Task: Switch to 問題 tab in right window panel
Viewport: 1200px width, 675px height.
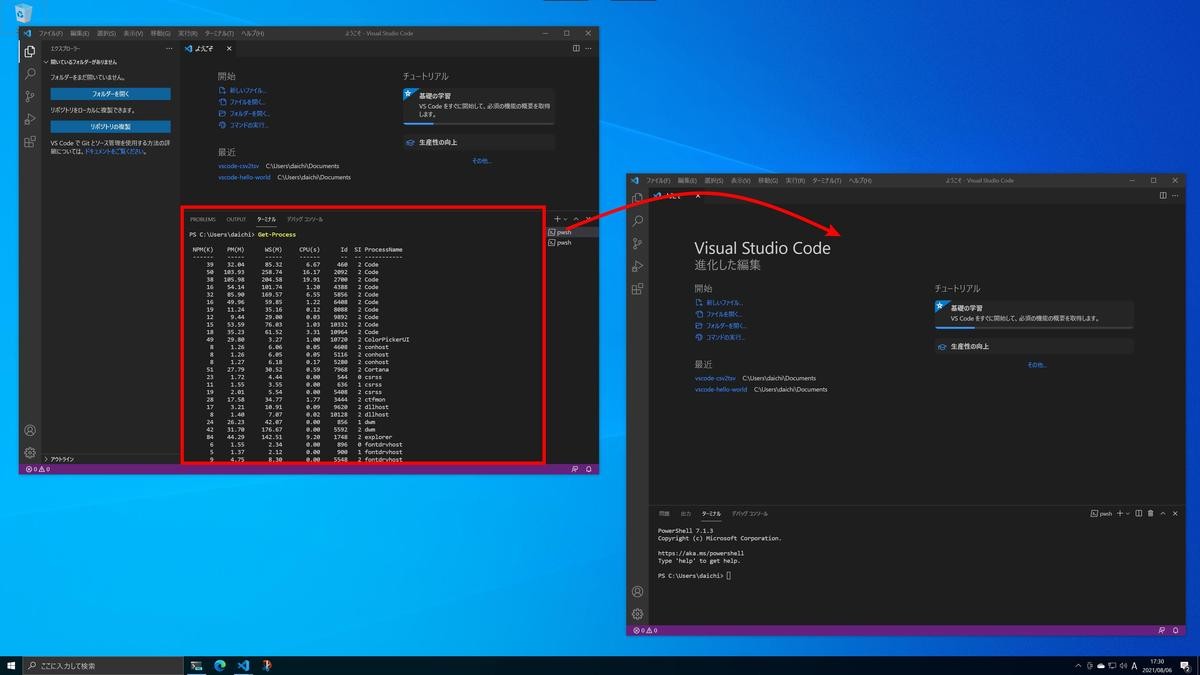Action: 664,513
